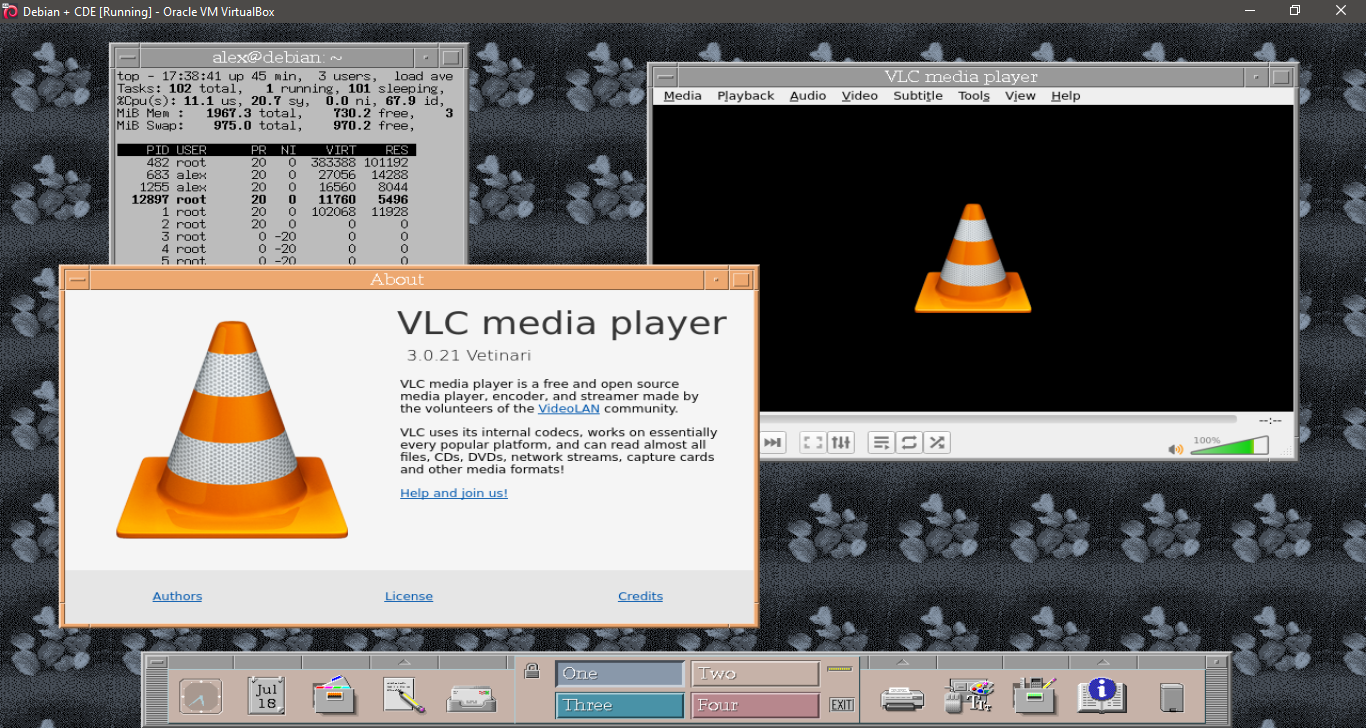Open the CDE Help Manager book icon

[x=1102, y=695]
